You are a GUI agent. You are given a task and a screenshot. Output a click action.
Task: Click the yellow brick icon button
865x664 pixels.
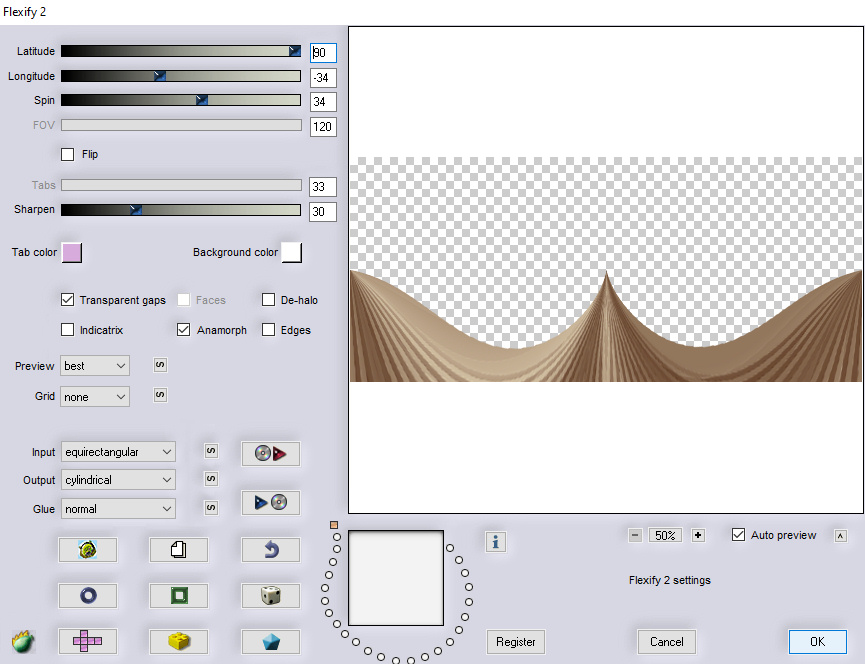tap(178, 641)
